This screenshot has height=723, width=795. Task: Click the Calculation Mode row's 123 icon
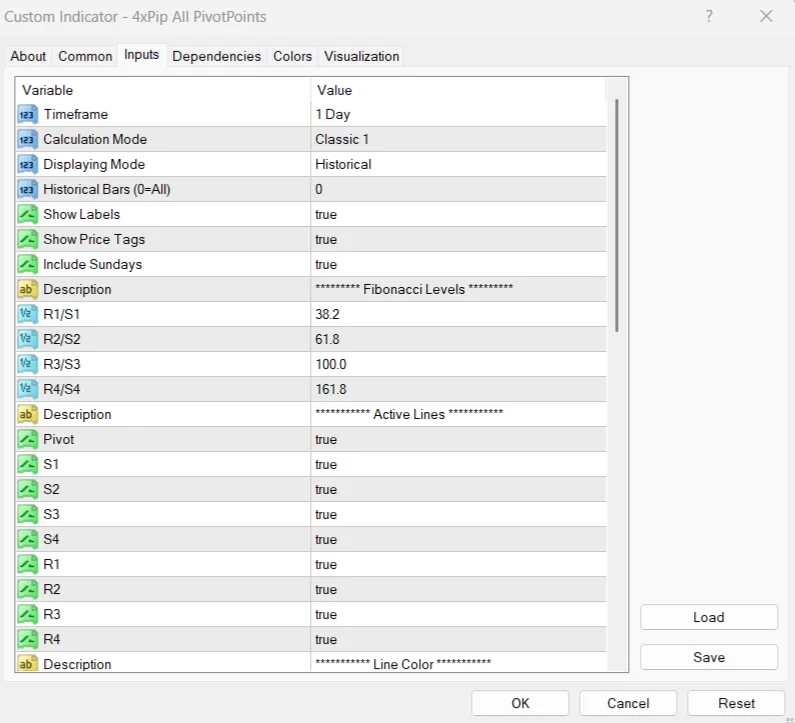27,139
